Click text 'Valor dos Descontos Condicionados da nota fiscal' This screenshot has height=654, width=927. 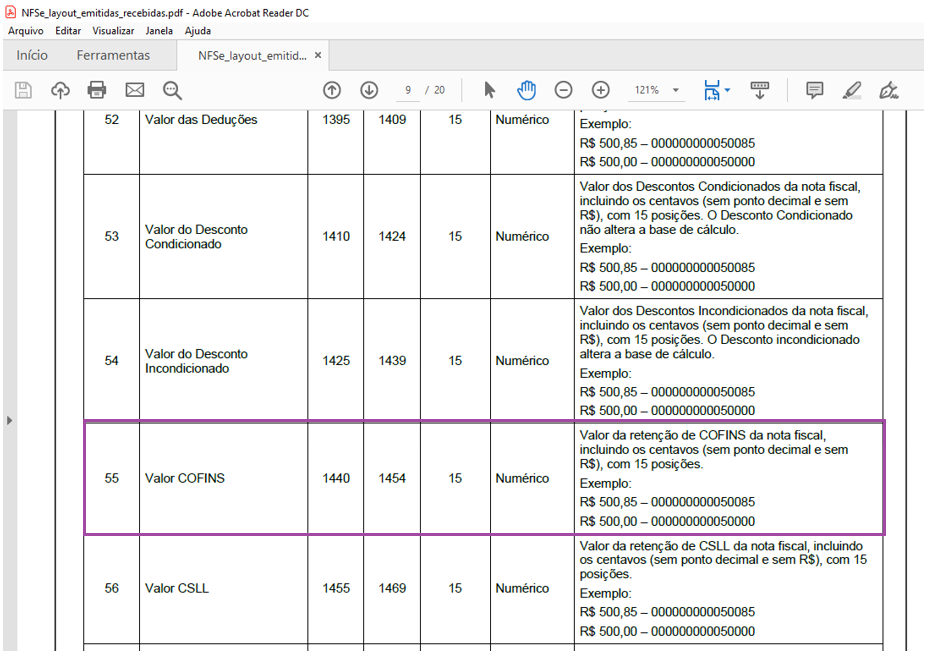(x=719, y=187)
